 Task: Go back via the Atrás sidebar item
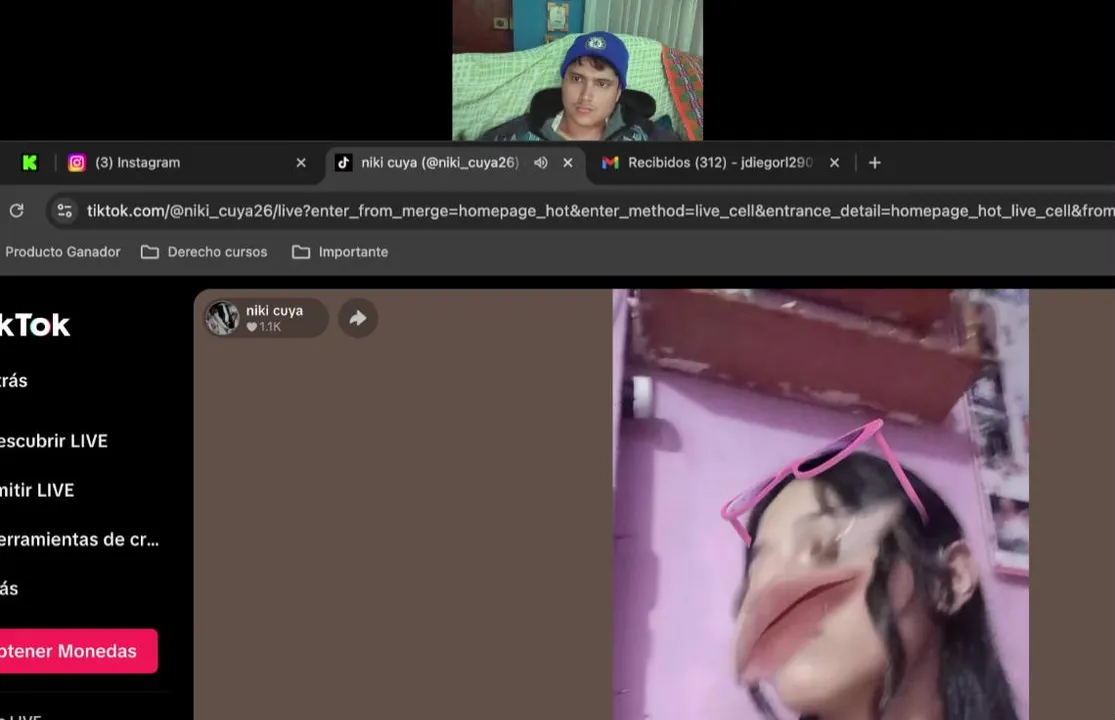point(14,380)
